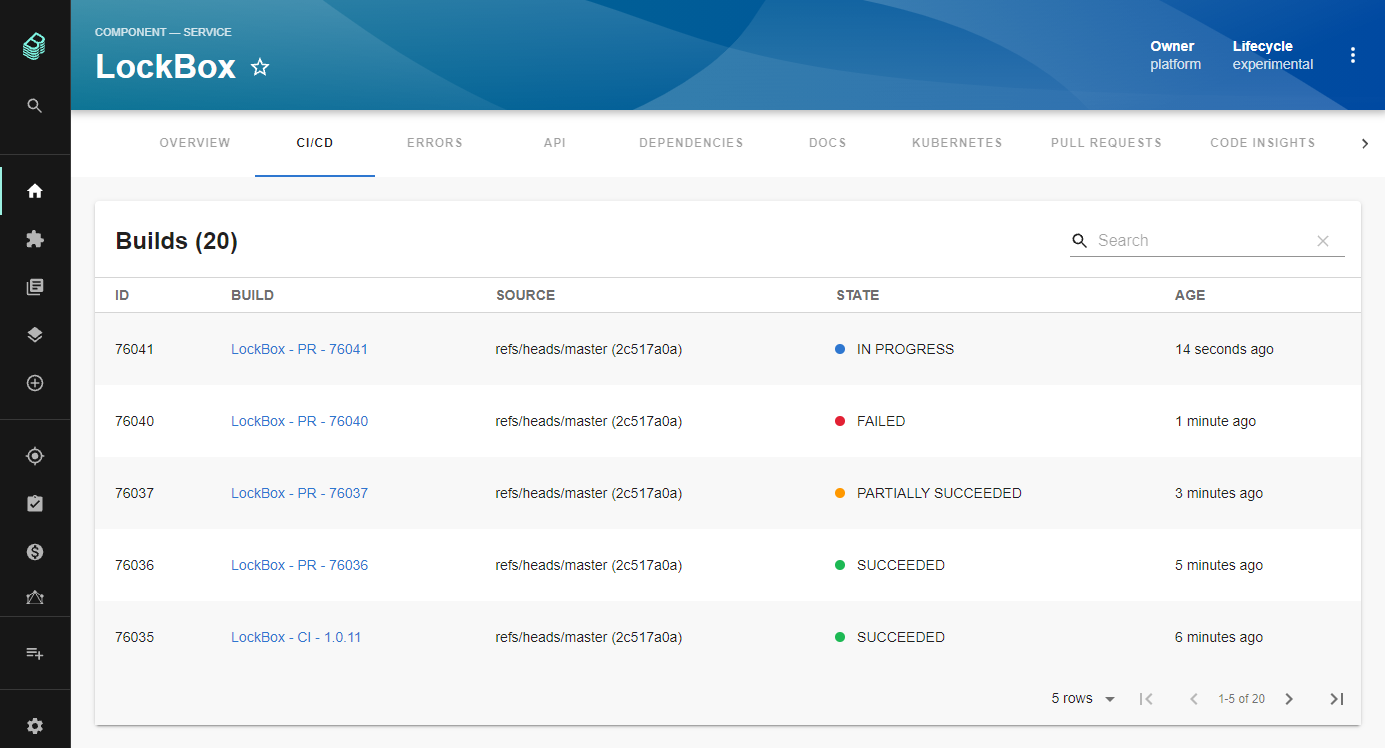This screenshot has width=1385, height=748.
Task: Click the STATE column header
Action: click(x=858, y=295)
